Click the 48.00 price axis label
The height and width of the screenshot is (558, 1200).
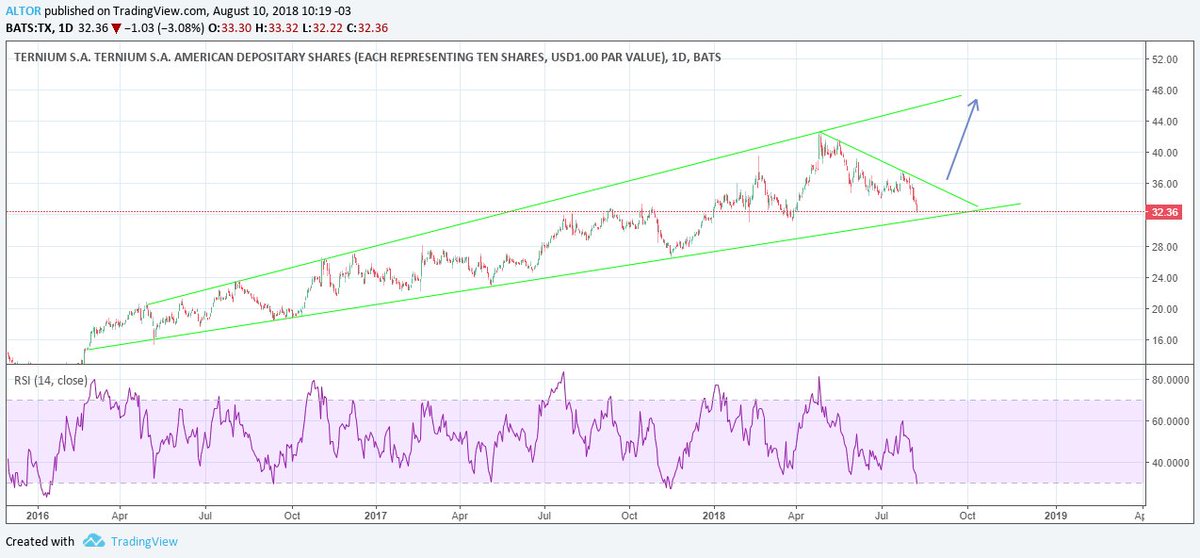pos(1166,90)
